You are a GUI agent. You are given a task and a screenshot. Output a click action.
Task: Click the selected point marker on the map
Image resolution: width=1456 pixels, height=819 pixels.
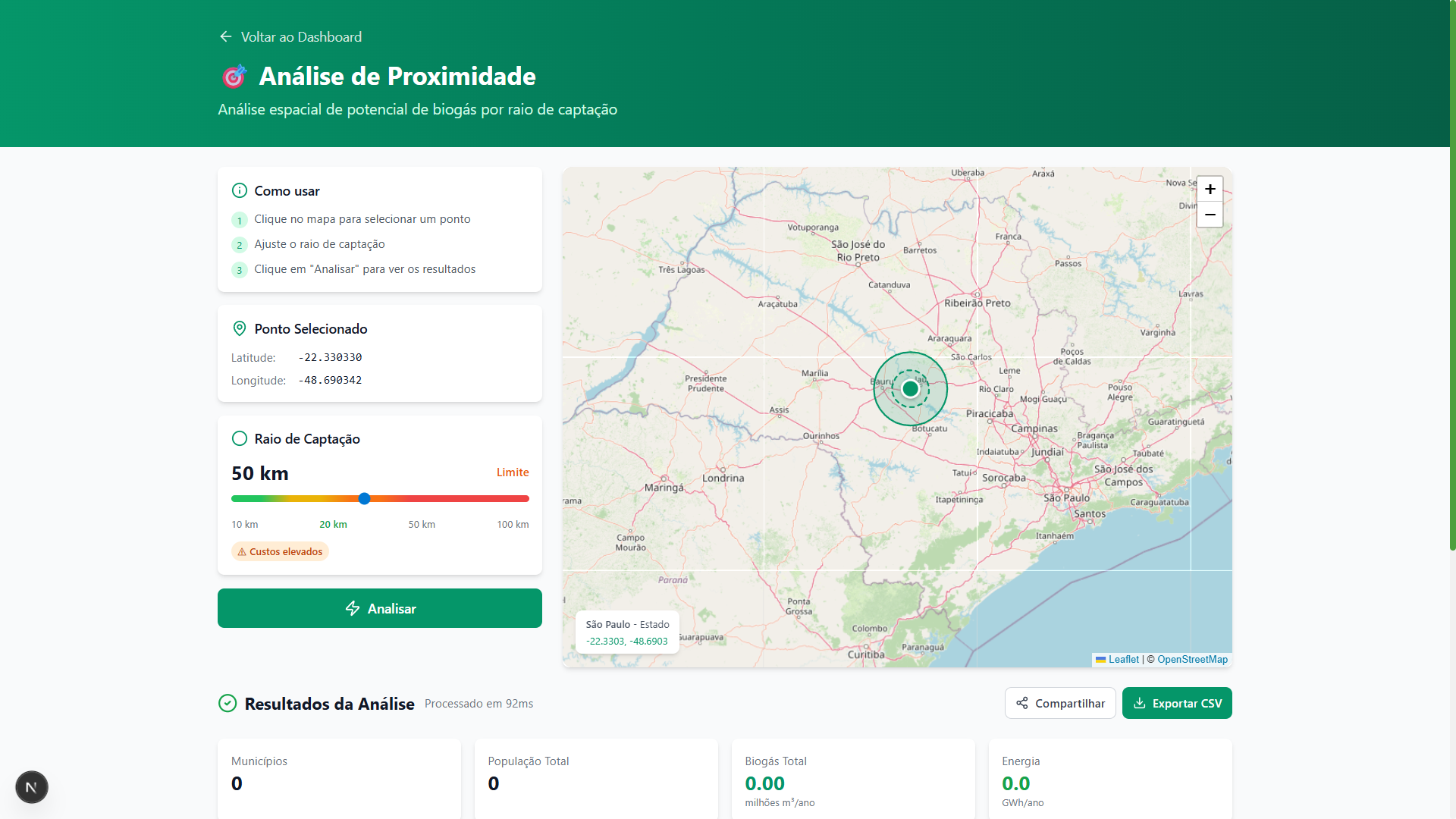(x=911, y=388)
